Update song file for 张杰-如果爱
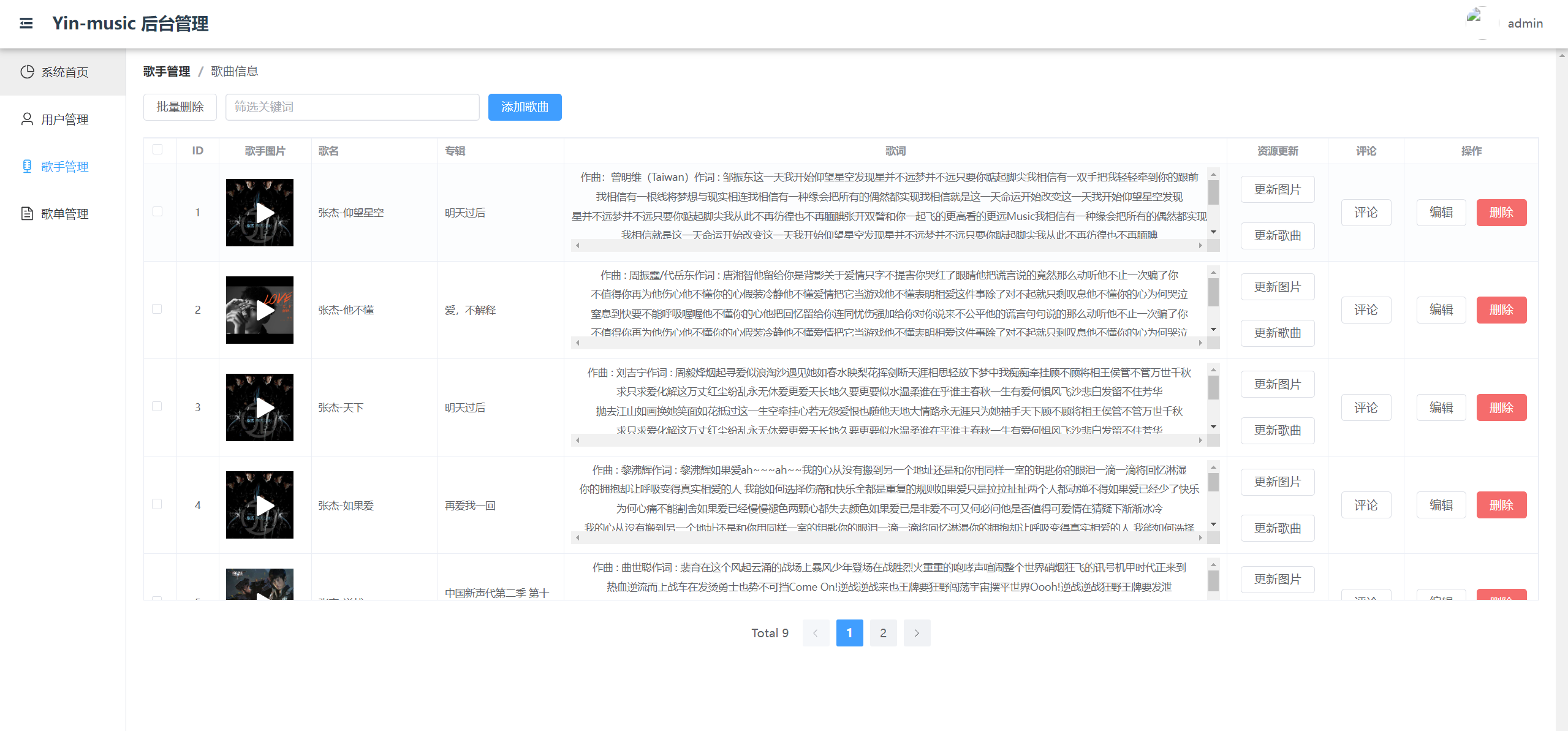Screen dimensions: 1568x731 pyautogui.click(x=1278, y=528)
